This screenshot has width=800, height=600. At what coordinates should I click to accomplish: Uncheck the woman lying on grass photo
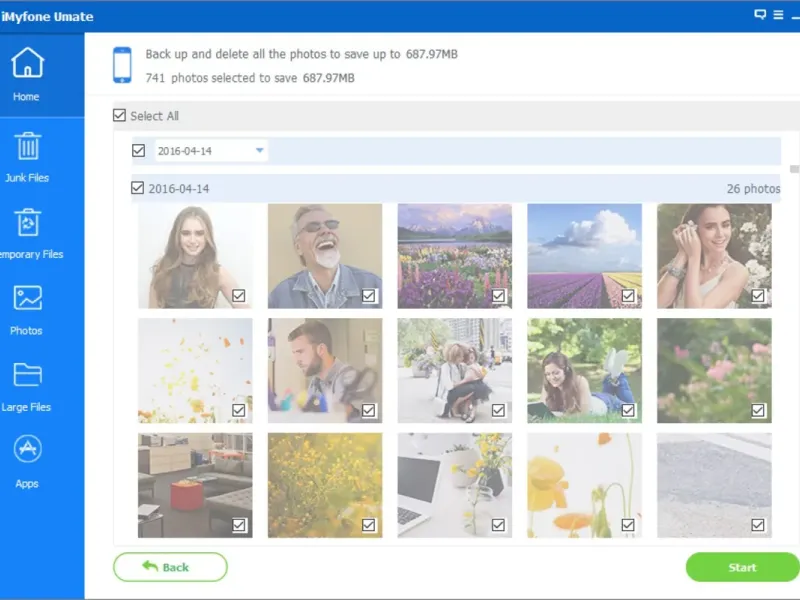628,410
